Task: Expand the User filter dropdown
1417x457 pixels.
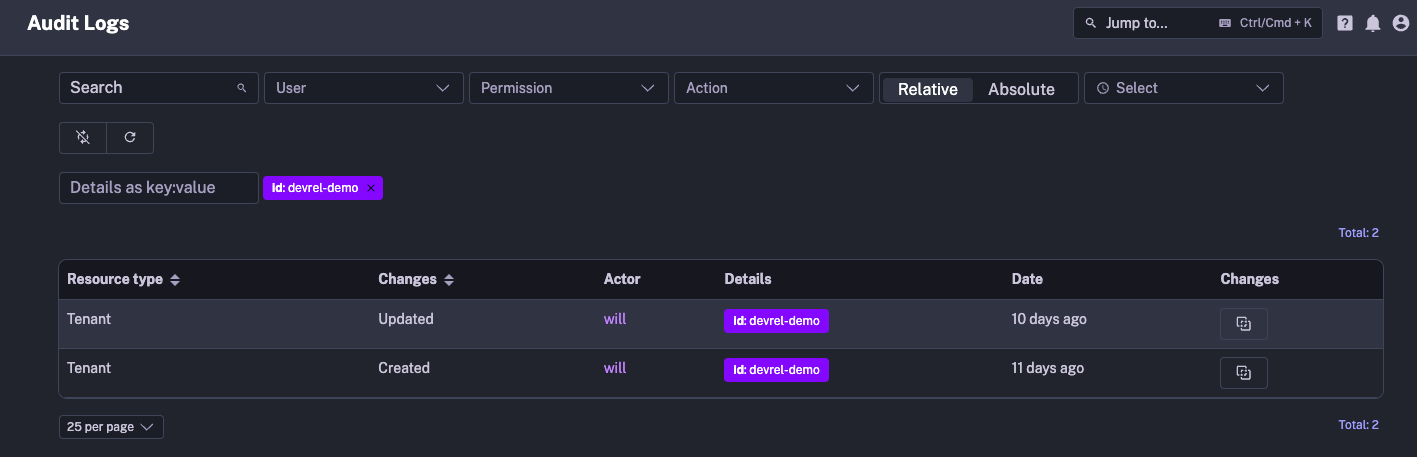Action: click(x=363, y=88)
